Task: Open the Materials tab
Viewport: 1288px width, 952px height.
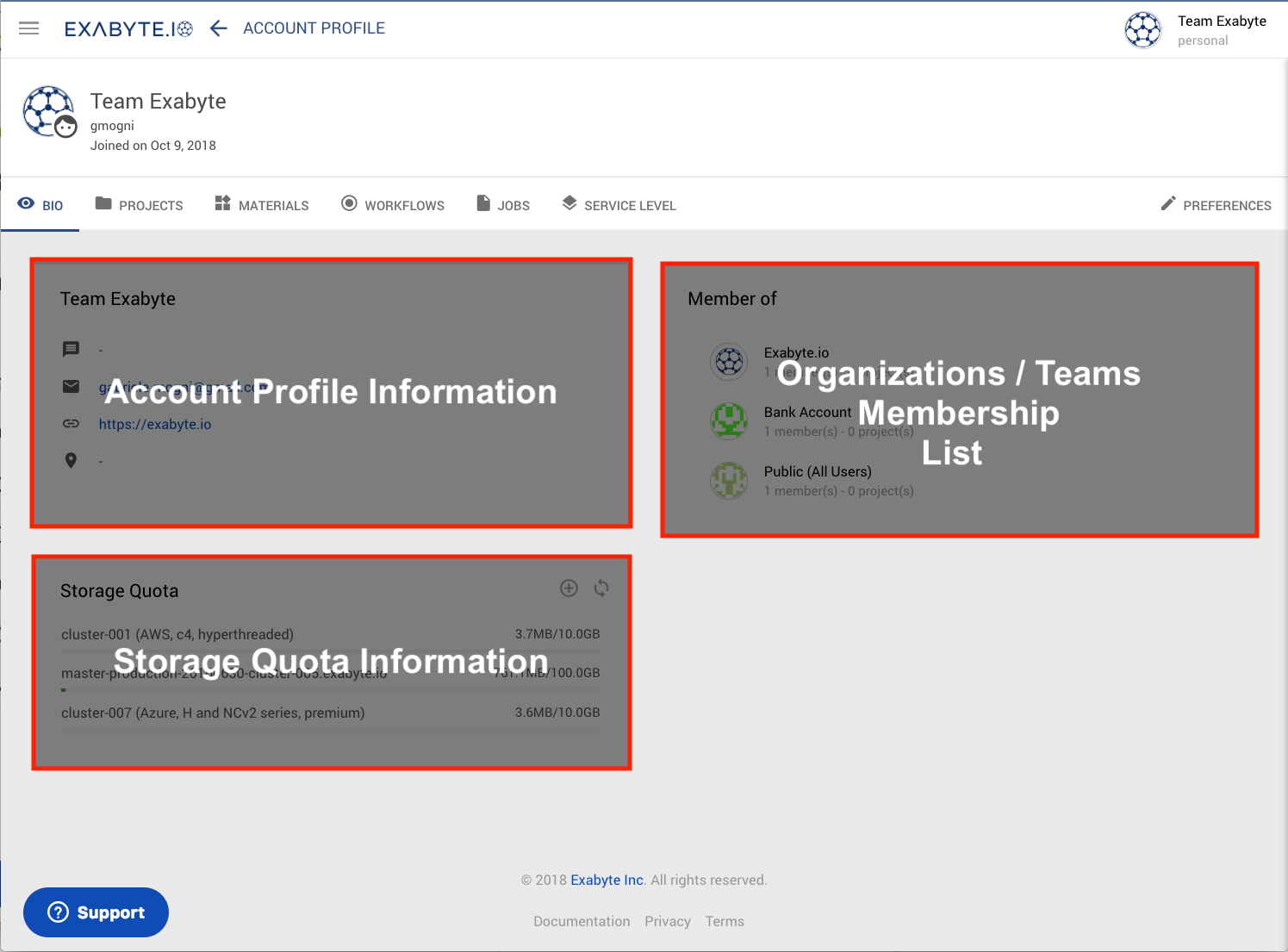Action: pyautogui.click(x=261, y=205)
